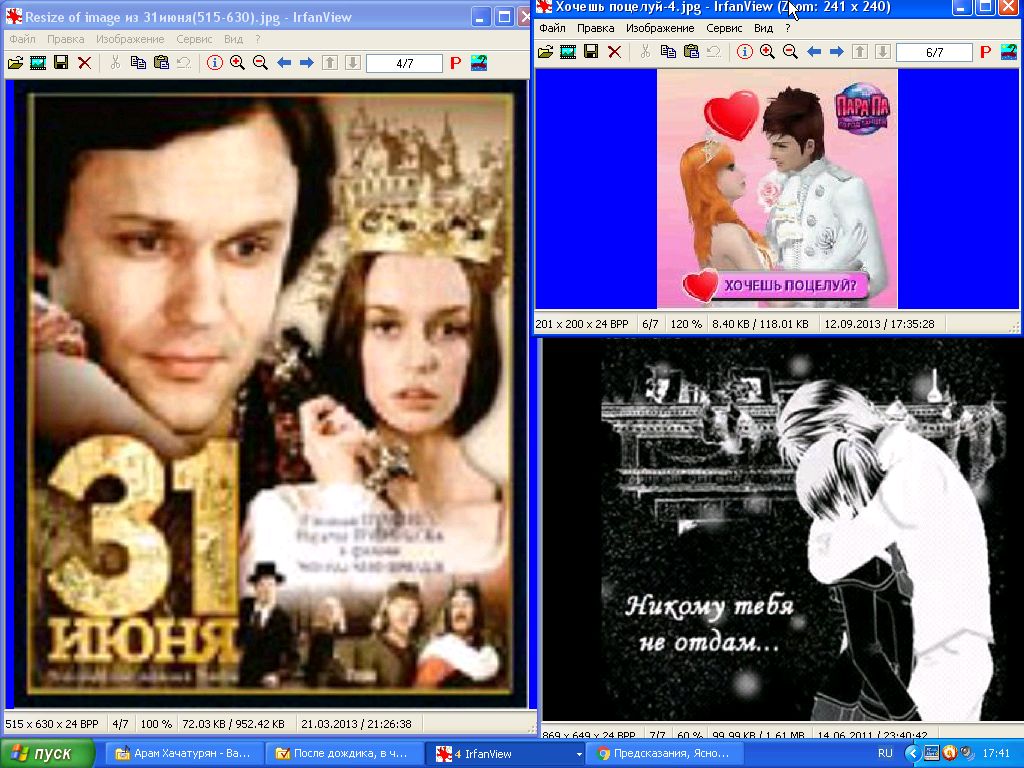
Task: Open Сервис menu in the 31июня window
Action: pos(195,39)
